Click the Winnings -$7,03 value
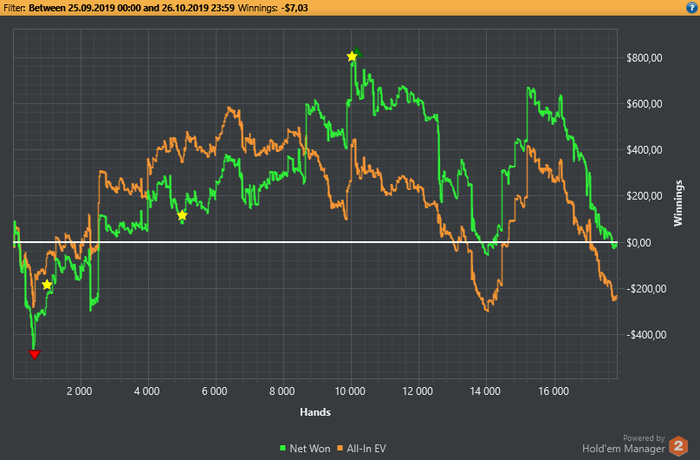The image size is (700, 460). 296,8
